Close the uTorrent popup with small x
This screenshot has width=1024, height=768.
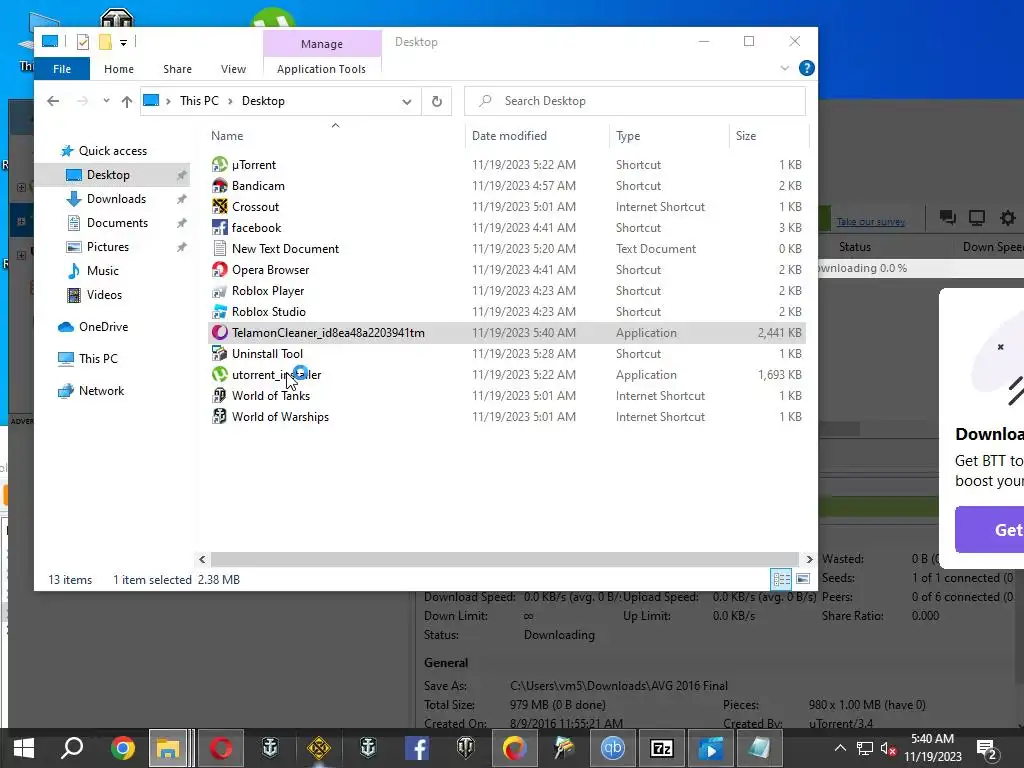[x=1000, y=347]
